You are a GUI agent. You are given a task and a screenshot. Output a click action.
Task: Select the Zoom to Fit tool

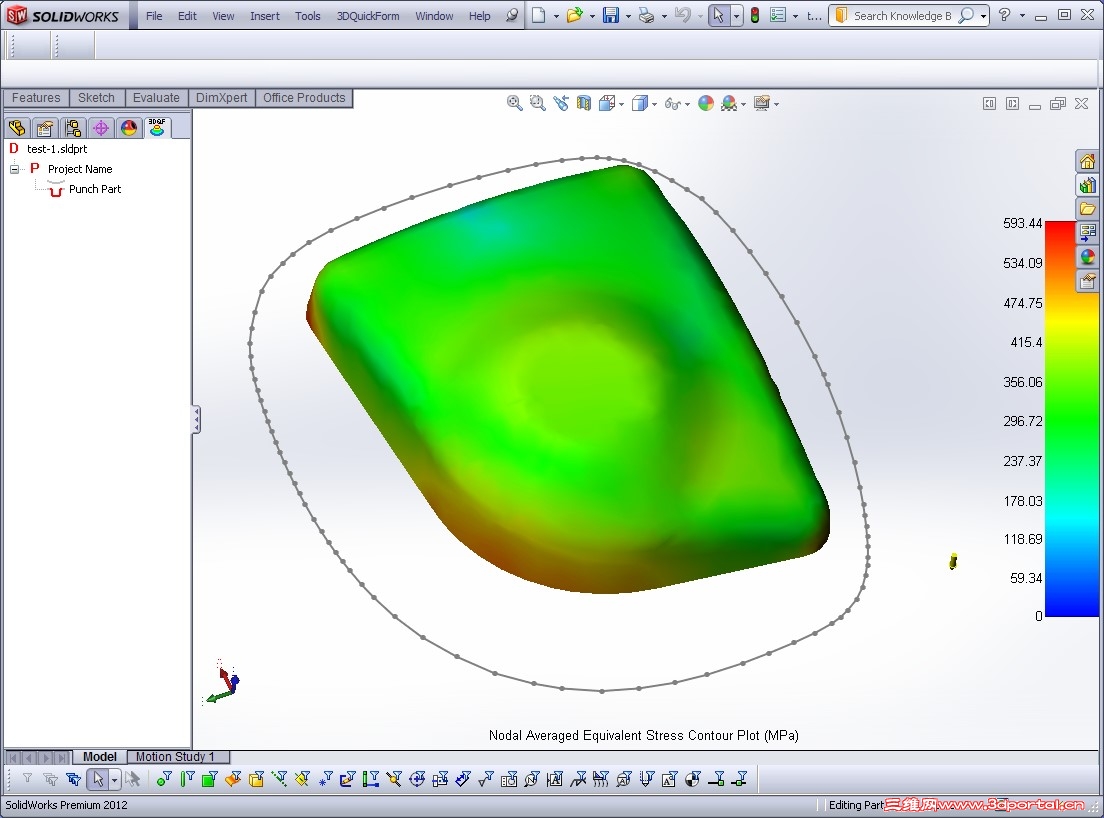514,103
